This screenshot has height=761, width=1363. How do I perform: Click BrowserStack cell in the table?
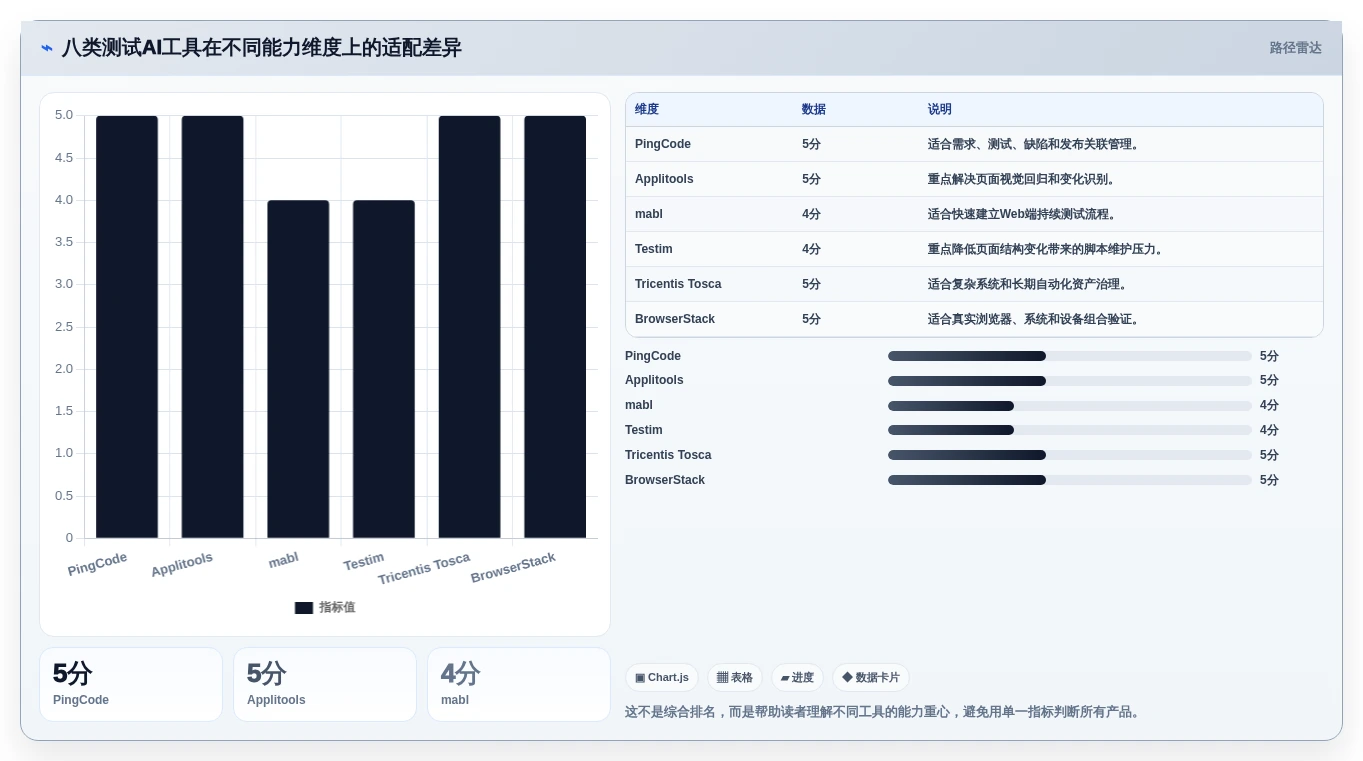click(675, 319)
